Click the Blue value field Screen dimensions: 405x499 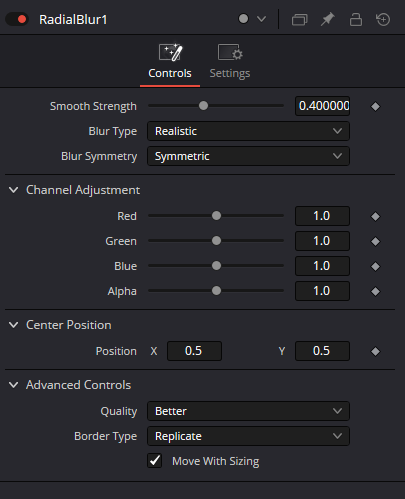pos(322,266)
